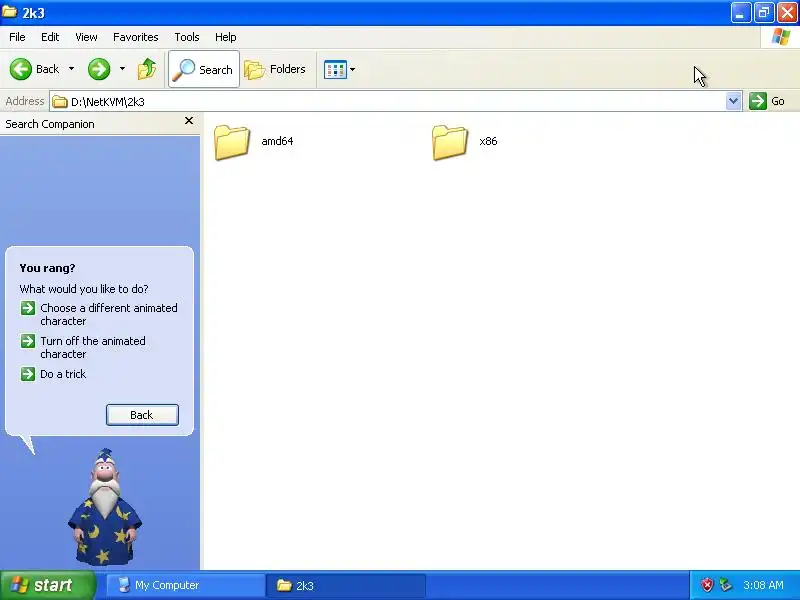Screen dimensions: 800x600
Task: Select the x86 folder icon
Action: [450, 142]
